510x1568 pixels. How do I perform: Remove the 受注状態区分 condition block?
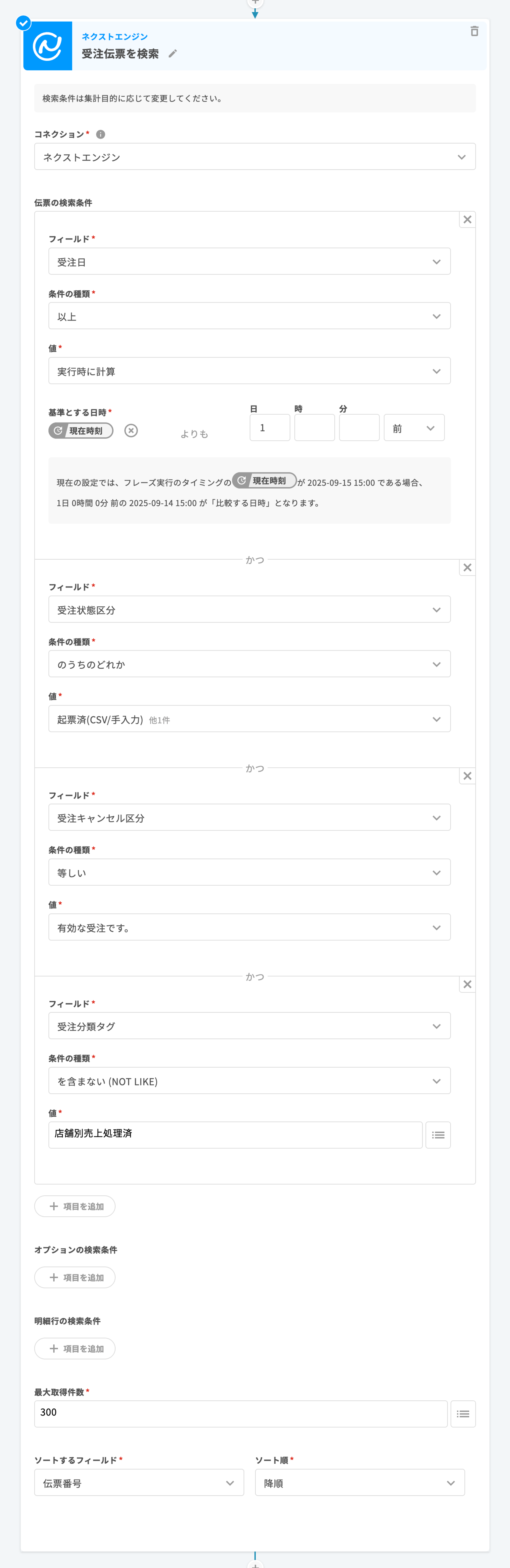(467, 567)
